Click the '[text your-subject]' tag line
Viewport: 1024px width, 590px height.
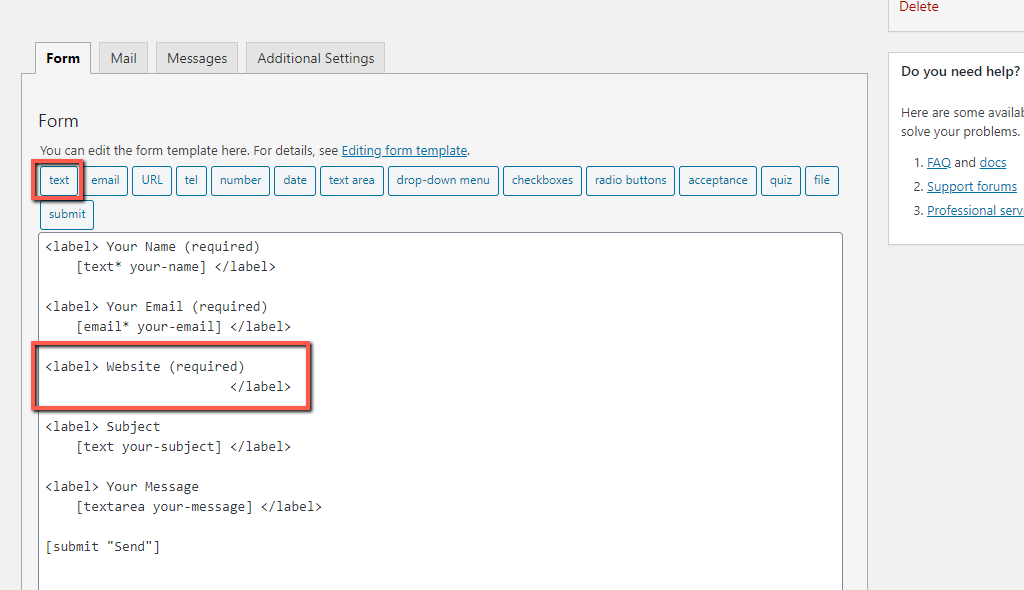coord(184,447)
